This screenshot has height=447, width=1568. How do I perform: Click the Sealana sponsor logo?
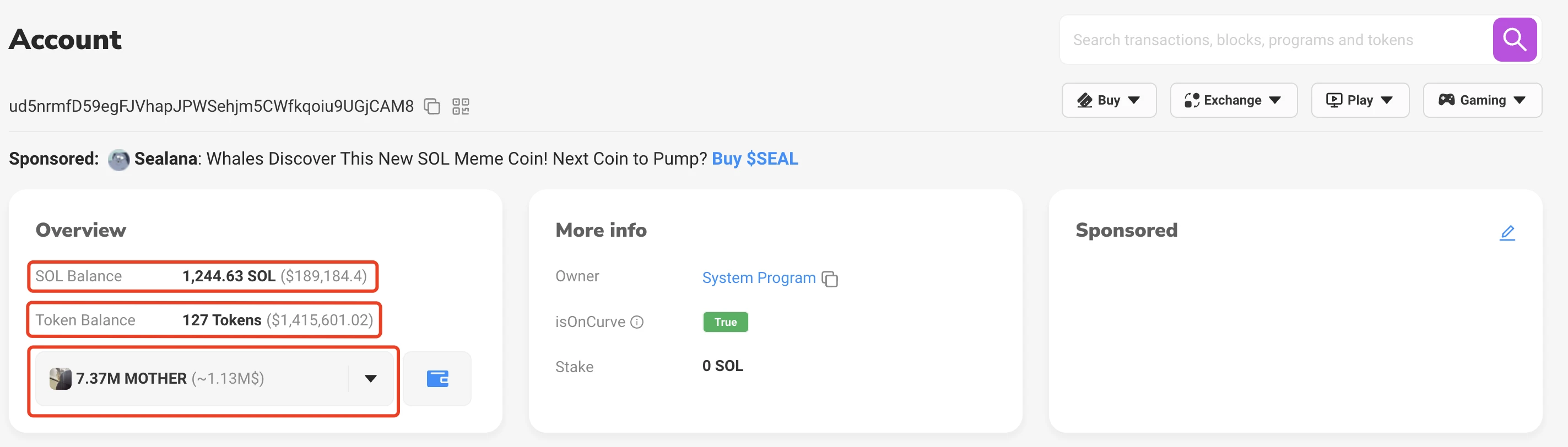click(118, 159)
